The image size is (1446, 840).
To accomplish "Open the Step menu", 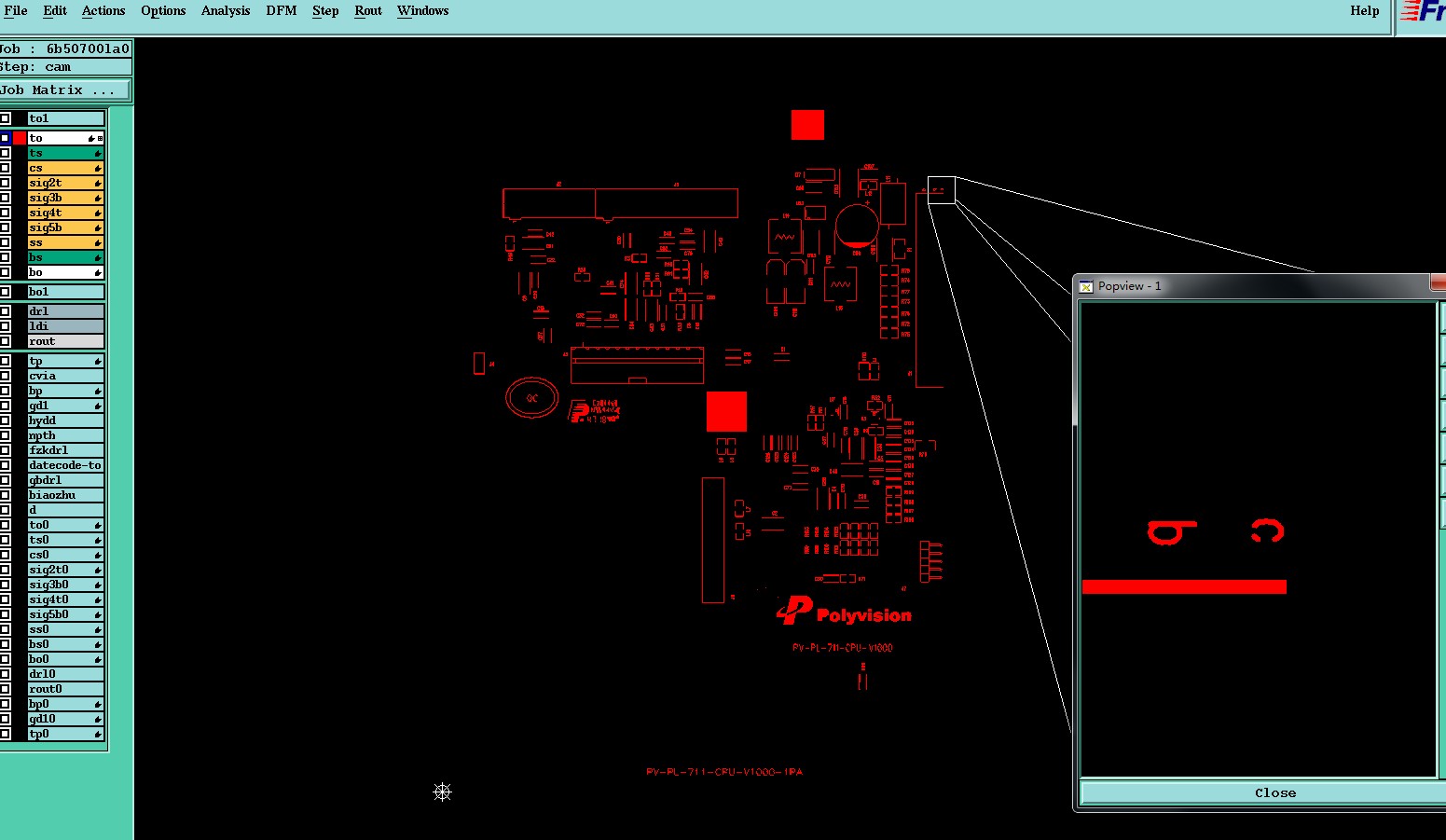I will click(x=325, y=11).
